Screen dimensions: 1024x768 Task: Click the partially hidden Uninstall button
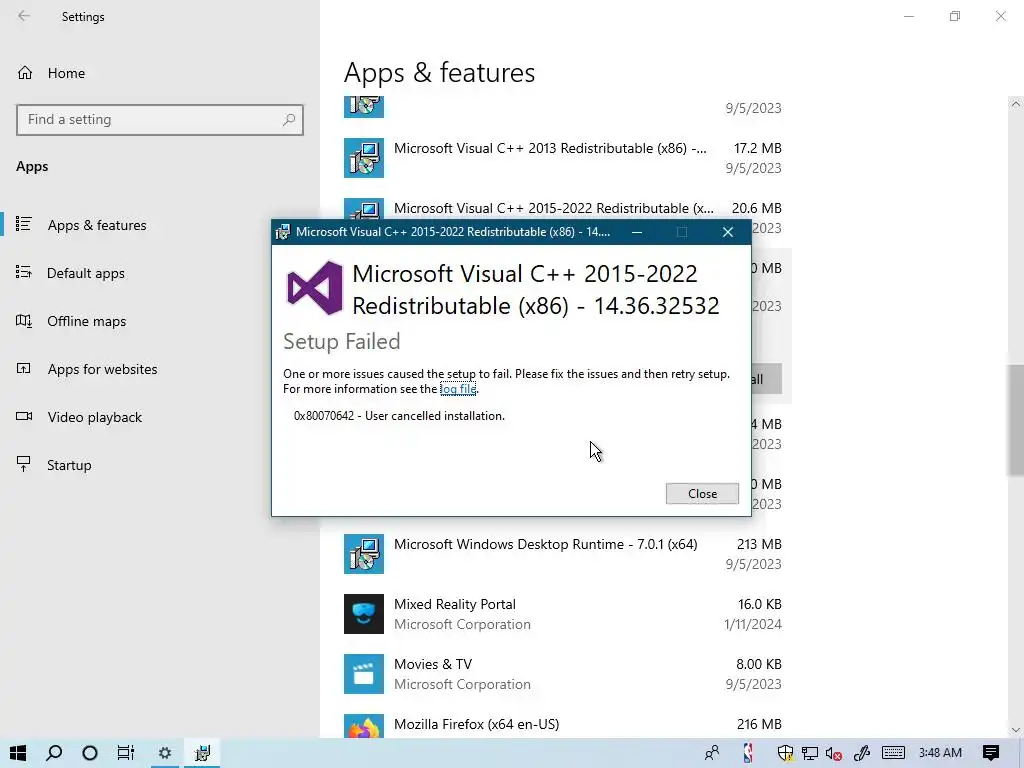[x=767, y=379]
